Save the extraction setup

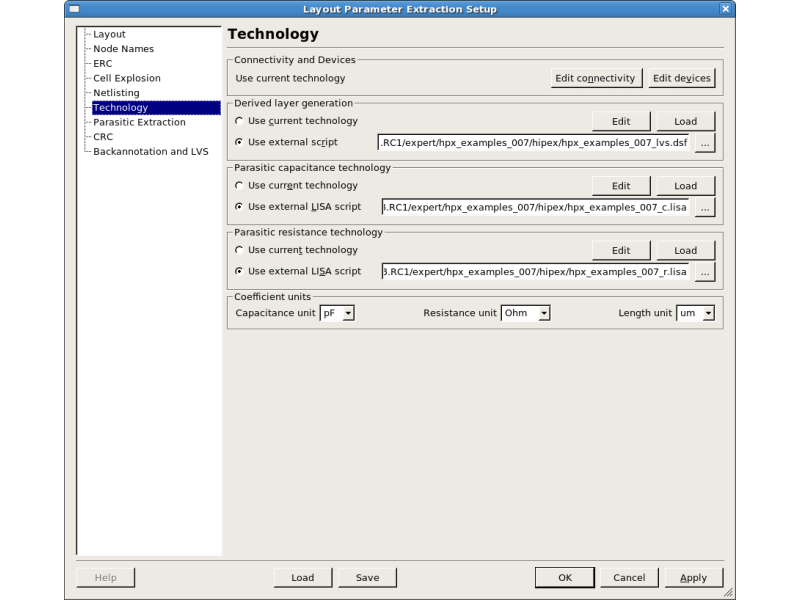[x=367, y=577]
